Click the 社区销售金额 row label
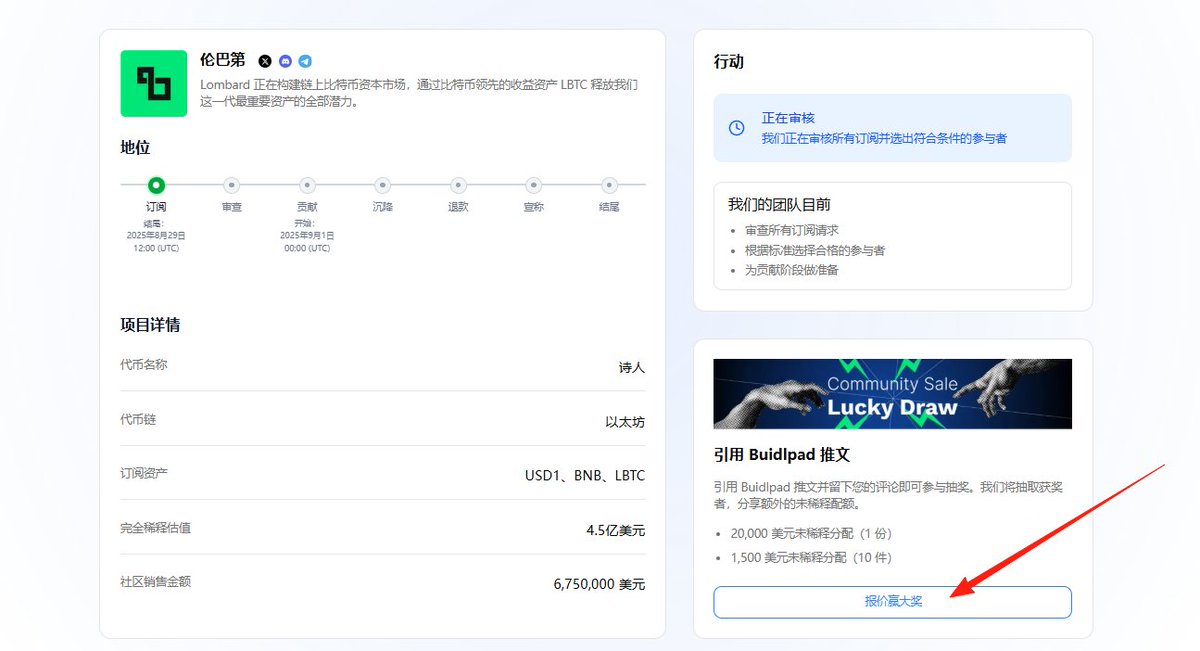Viewport: 1200px width, 651px height. point(155,581)
